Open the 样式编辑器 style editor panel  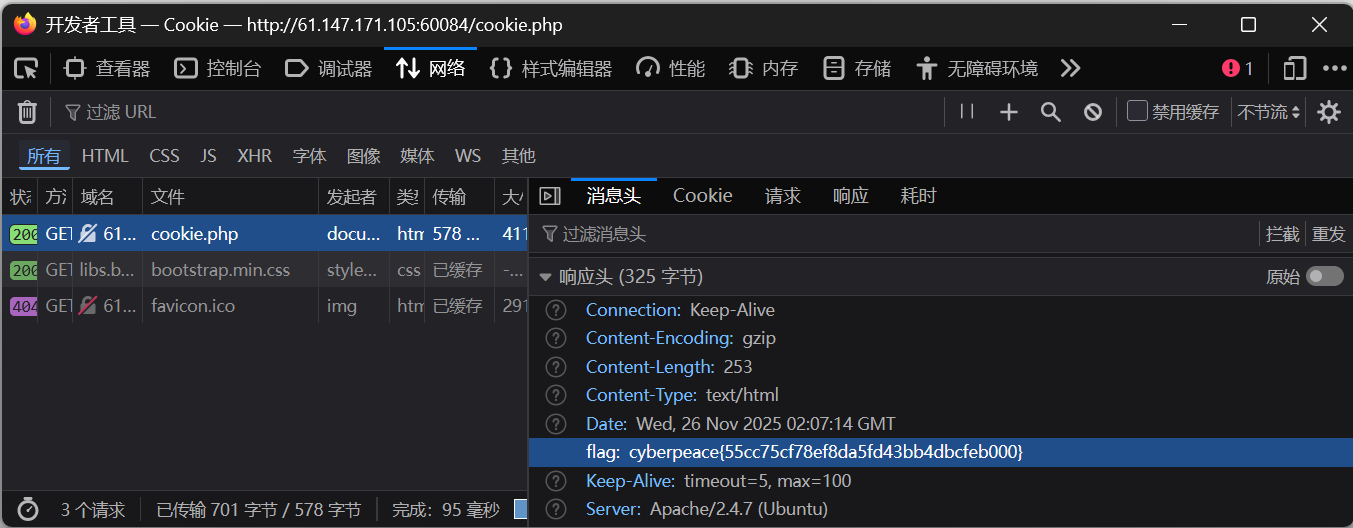click(550, 68)
